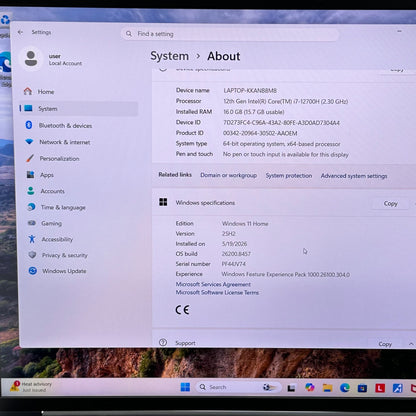Launch Microsoft Edge from the taskbar
This screenshot has width=416, height=416.
(x=344, y=388)
